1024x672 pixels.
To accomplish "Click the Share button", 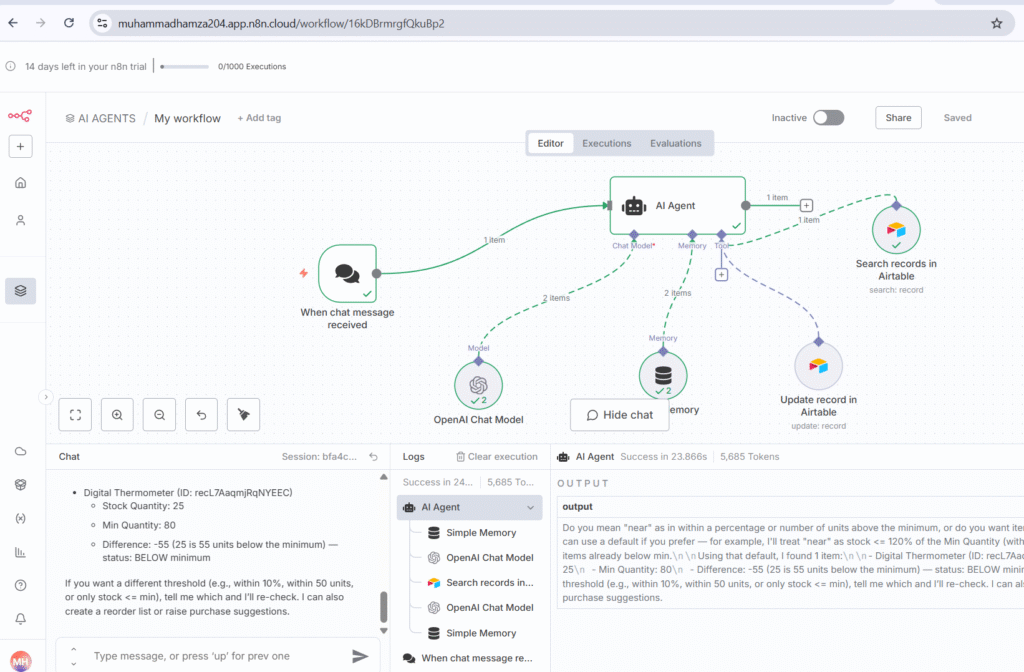I will pos(898,118).
